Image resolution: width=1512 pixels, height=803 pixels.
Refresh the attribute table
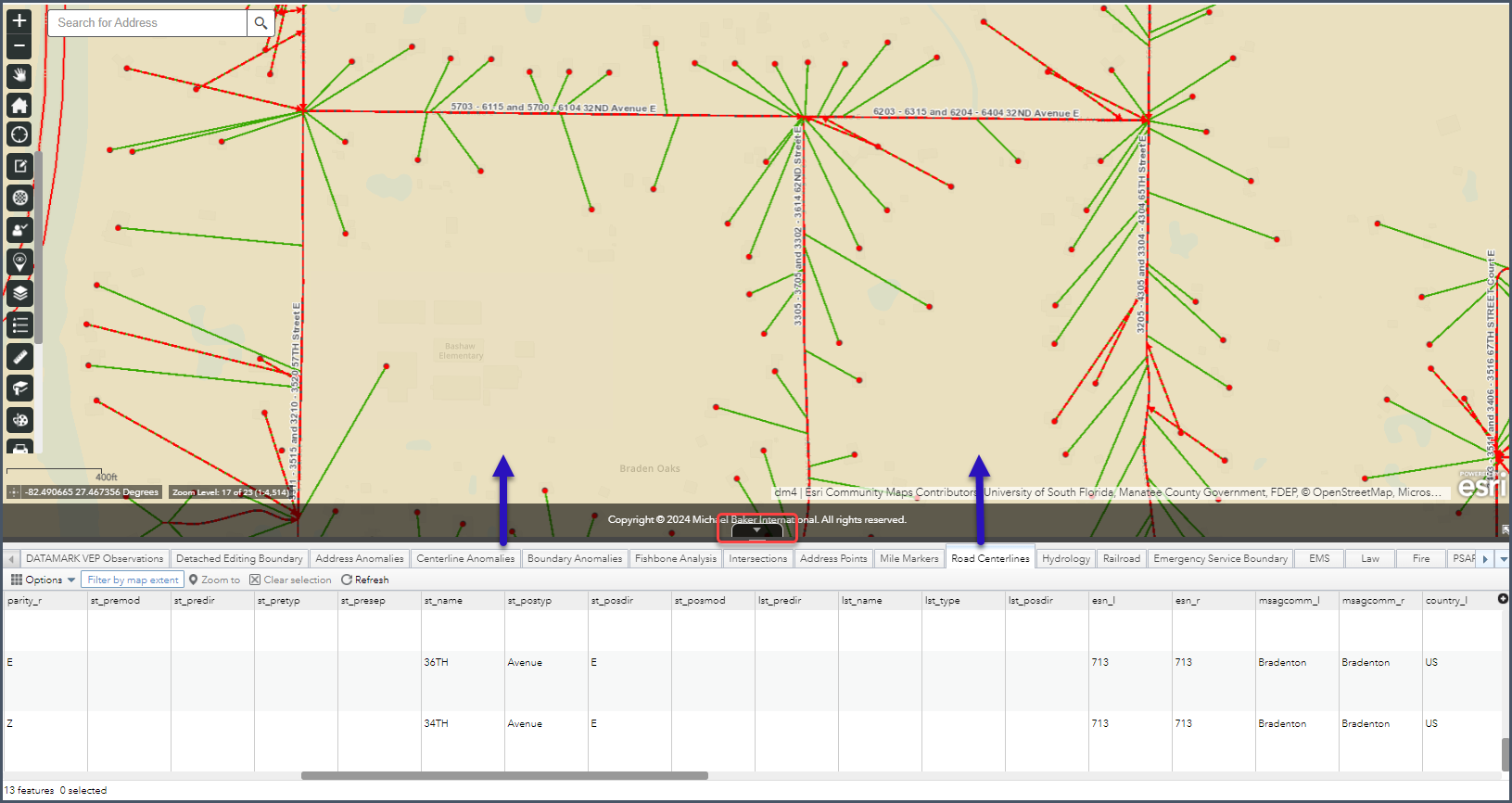[365, 580]
